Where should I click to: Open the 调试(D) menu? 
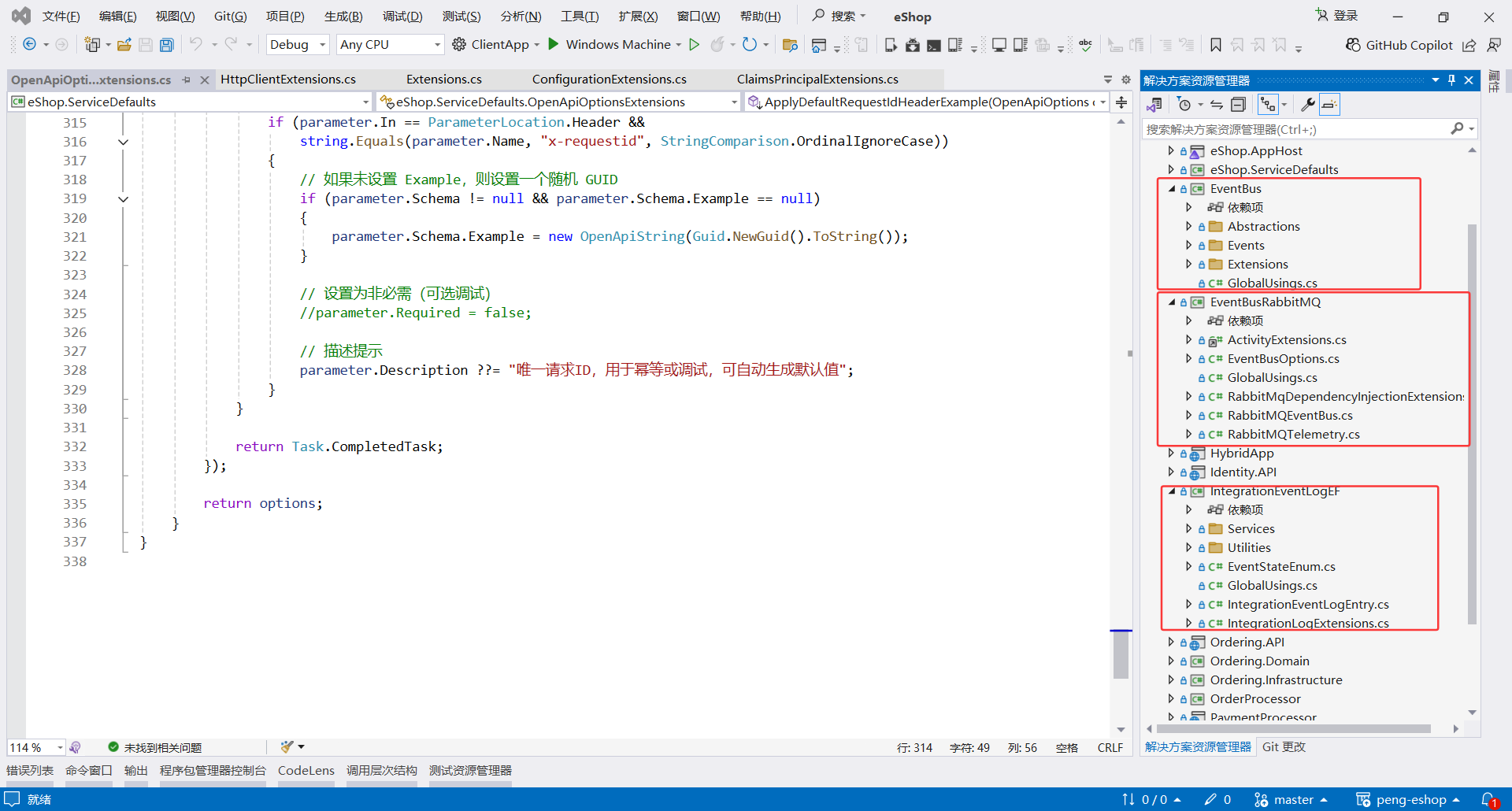click(x=402, y=17)
